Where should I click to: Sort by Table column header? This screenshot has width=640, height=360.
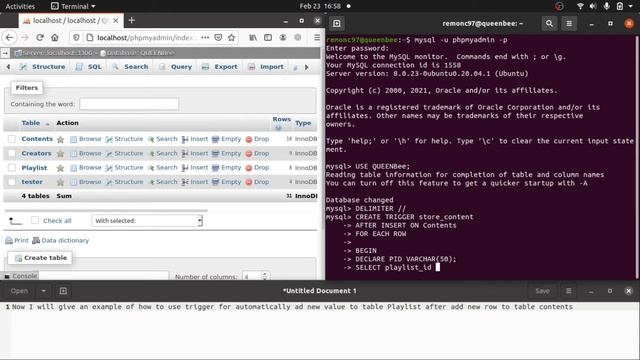coord(31,123)
